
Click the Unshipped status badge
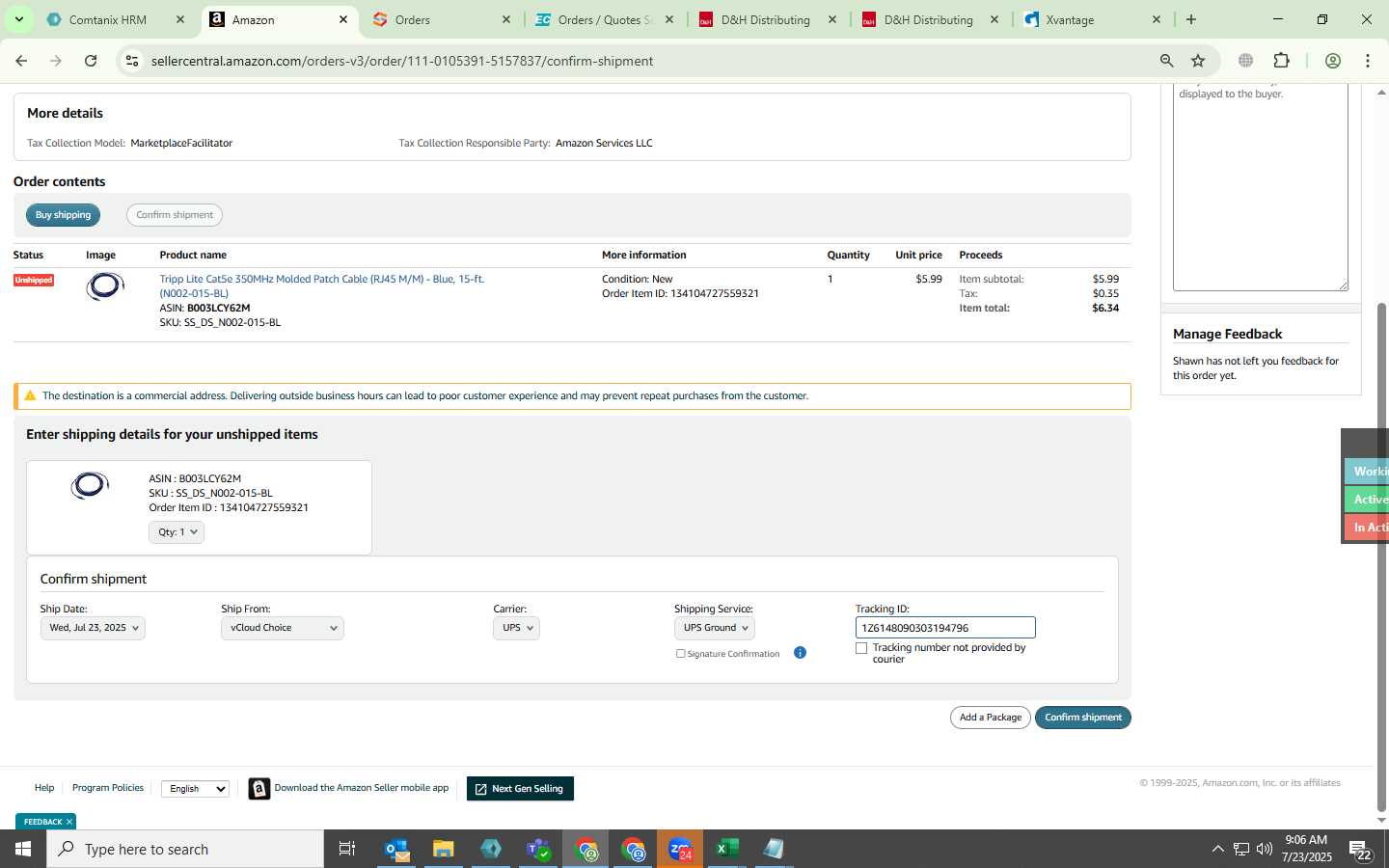tap(34, 280)
